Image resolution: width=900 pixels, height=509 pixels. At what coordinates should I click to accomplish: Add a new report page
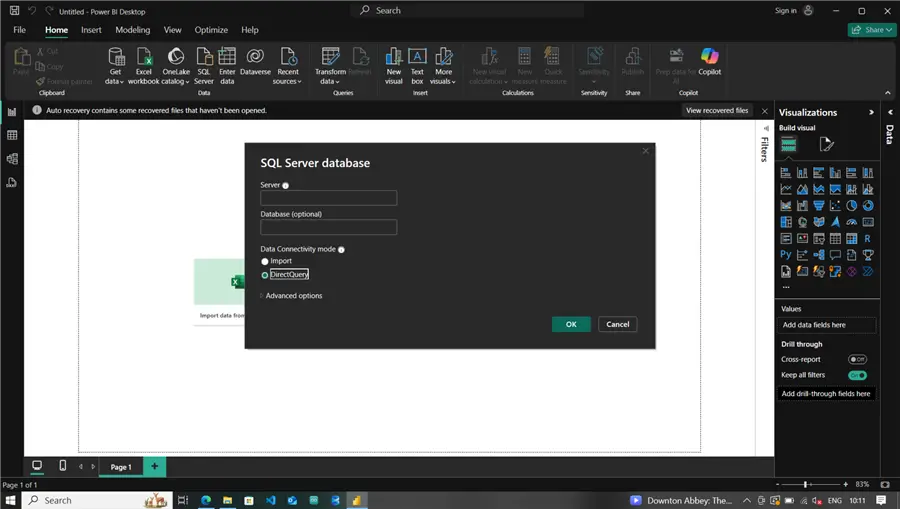tap(154, 467)
